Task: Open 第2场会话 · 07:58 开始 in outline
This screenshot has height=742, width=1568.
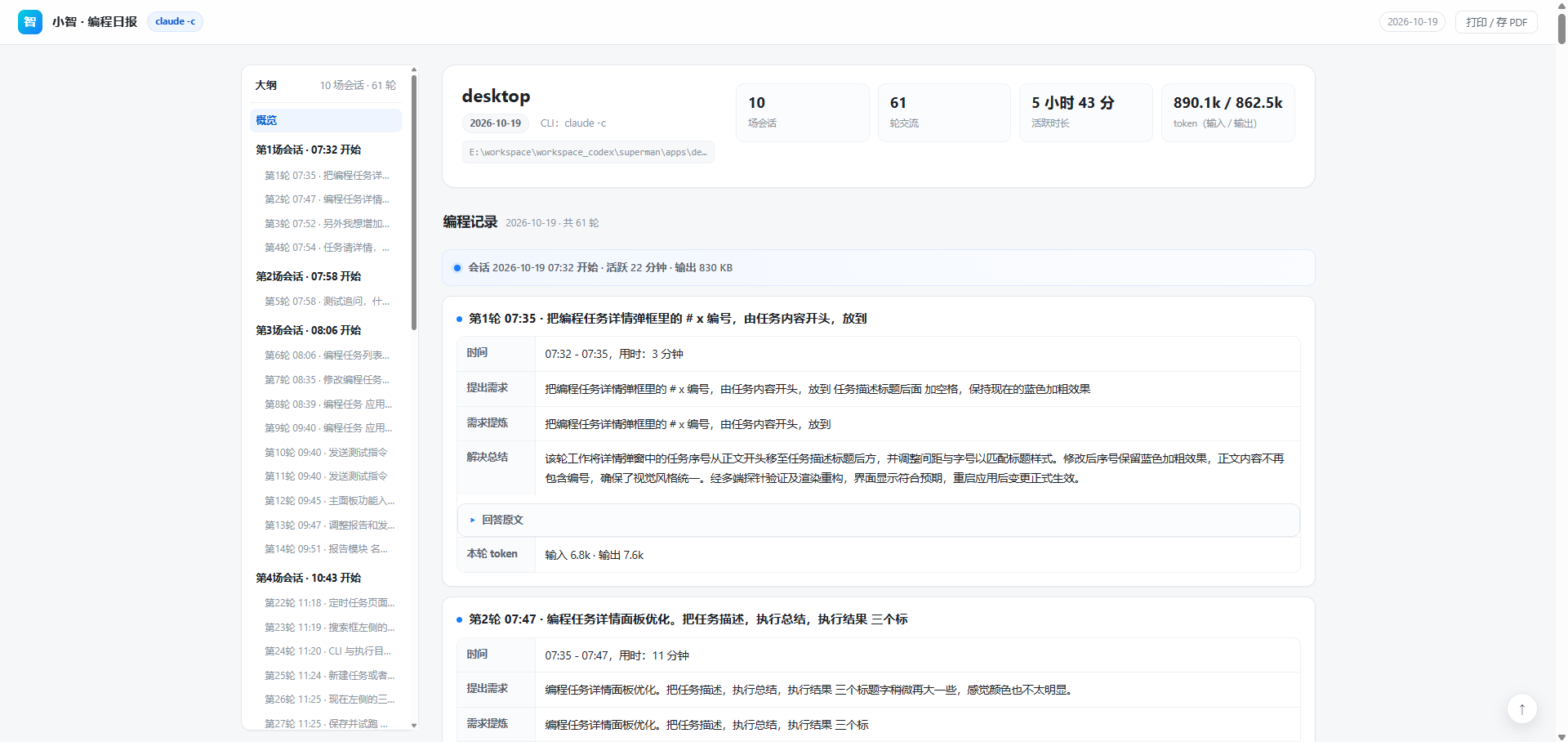Action: (309, 276)
